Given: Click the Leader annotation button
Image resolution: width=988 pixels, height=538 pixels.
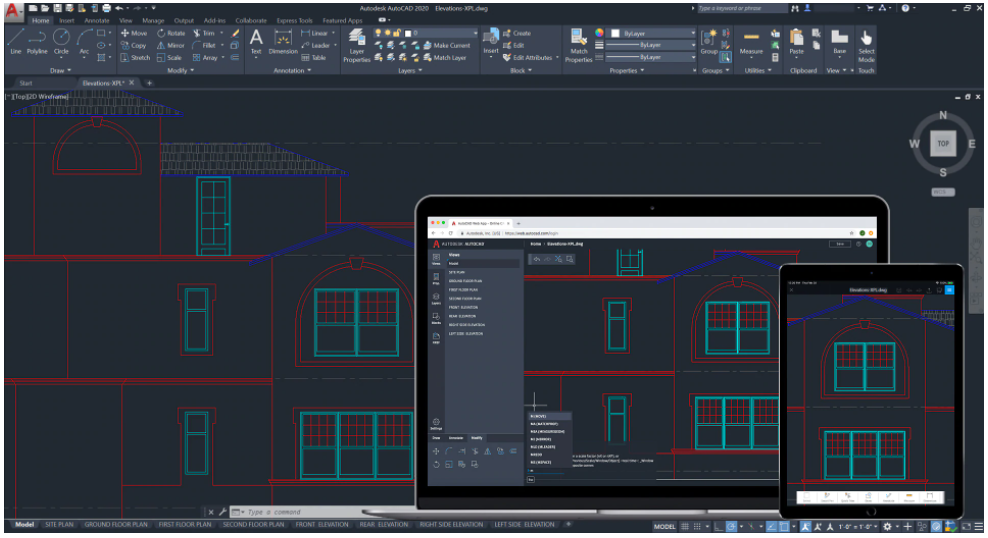Looking at the screenshot, I should [x=316, y=45].
